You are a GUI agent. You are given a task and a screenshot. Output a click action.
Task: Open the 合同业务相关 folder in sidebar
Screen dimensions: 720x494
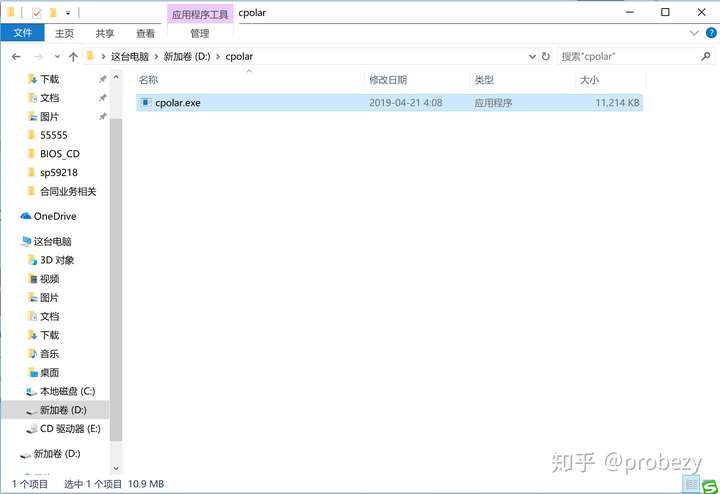click(68, 191)
